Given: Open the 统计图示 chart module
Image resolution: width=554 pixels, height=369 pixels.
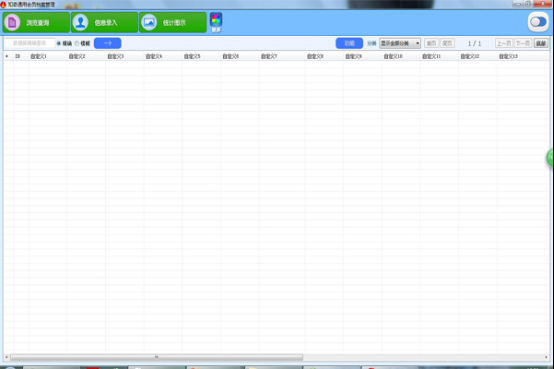Looking at the screenshot, I should [x=173, y=23].
